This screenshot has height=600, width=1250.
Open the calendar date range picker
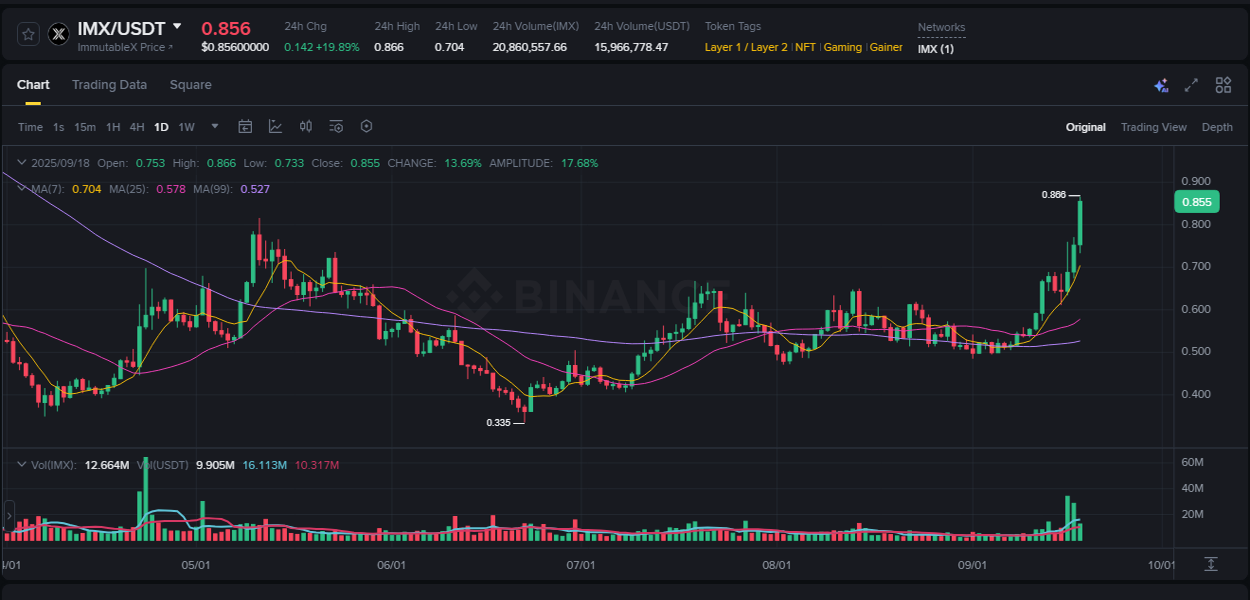[x=245, y=126]
